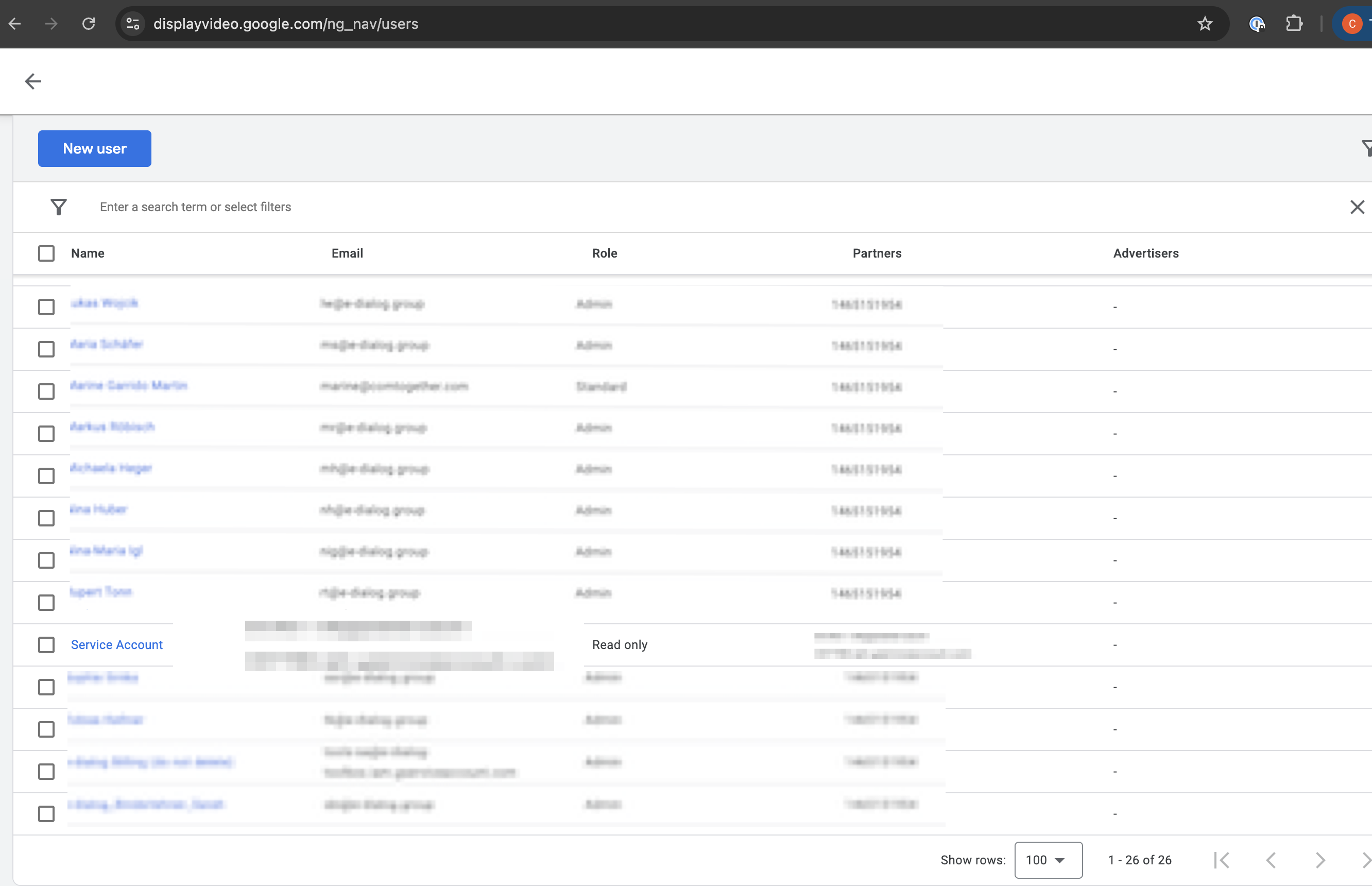This screenshot has height=886, width=1372.
Task: Reload the page with the refresh icon
Action: point(89,24)
